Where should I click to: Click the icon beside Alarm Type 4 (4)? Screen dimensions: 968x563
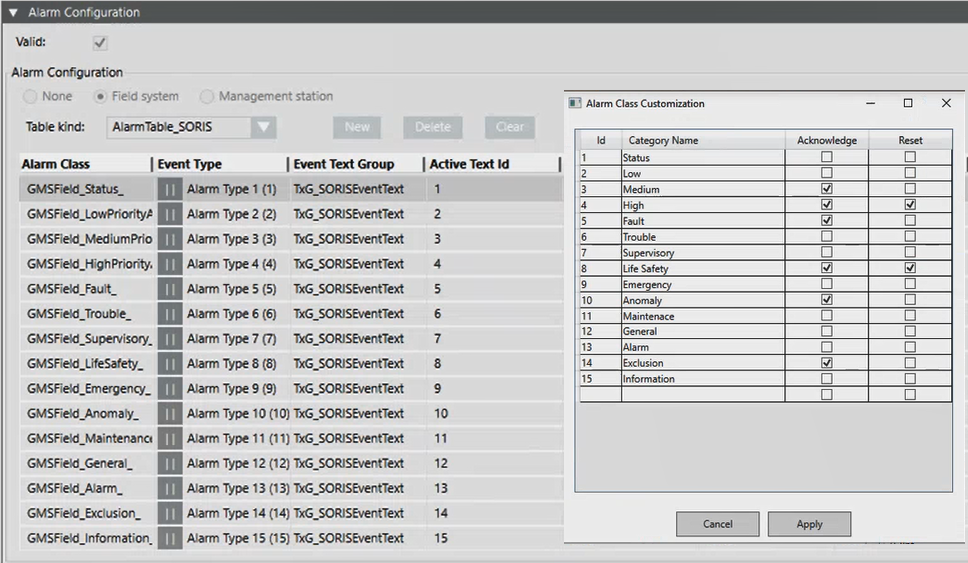(170, 264)
